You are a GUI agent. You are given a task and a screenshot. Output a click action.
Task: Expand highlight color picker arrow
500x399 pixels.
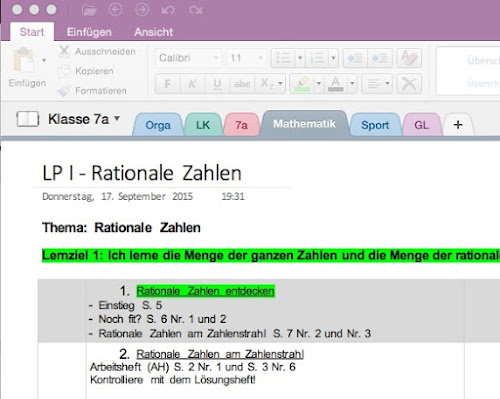[319, 83]
